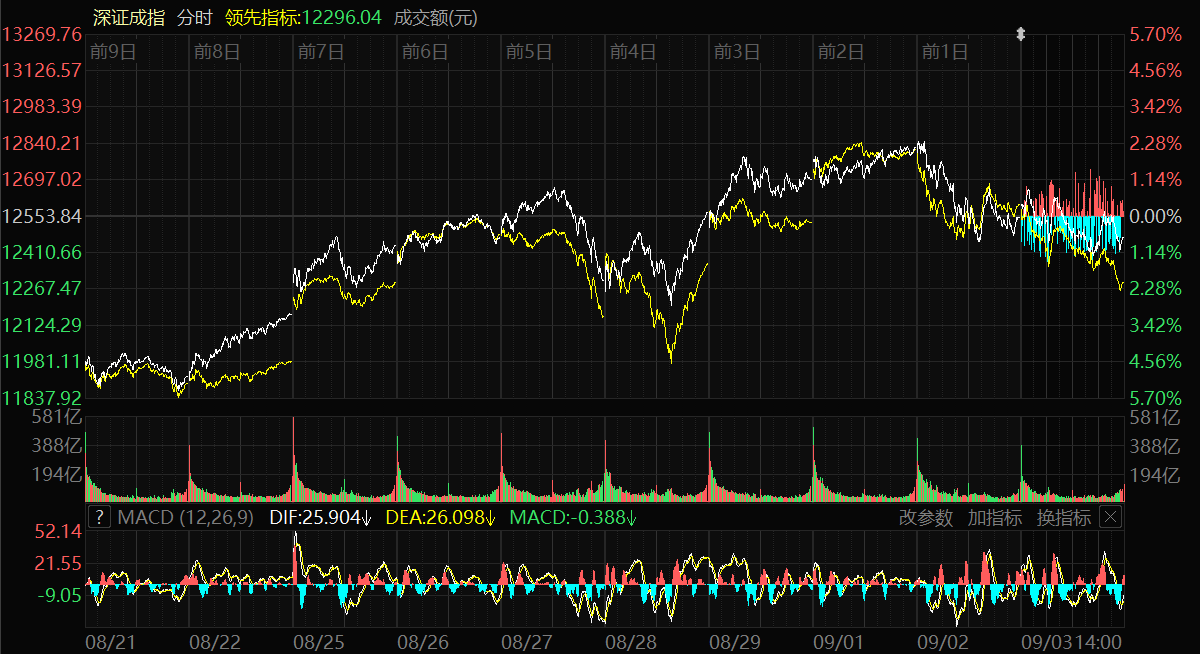
Task: Click the MACD:-0.388 value
Action: pos(574,517)
